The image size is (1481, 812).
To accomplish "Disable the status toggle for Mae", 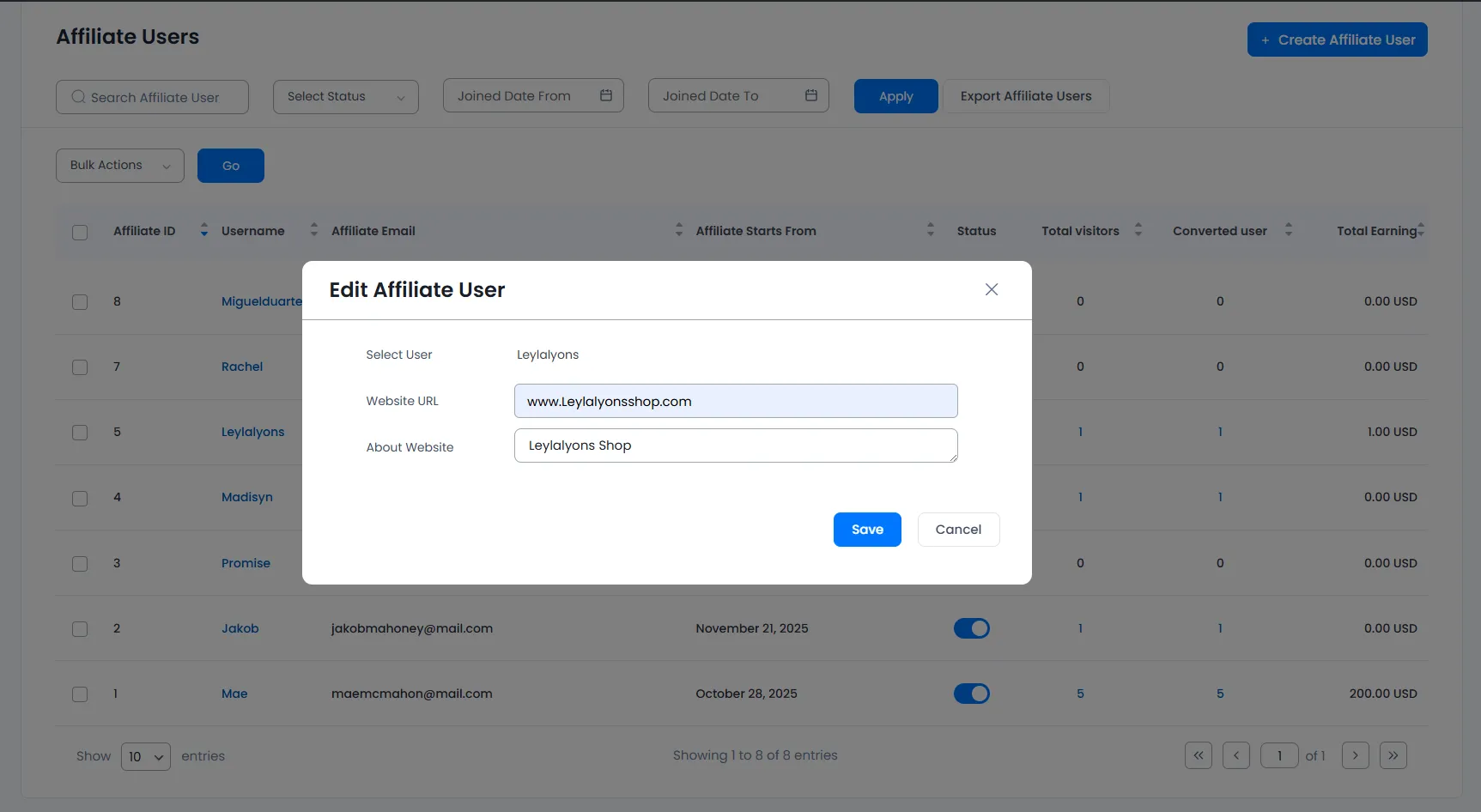I will point(971,694).
